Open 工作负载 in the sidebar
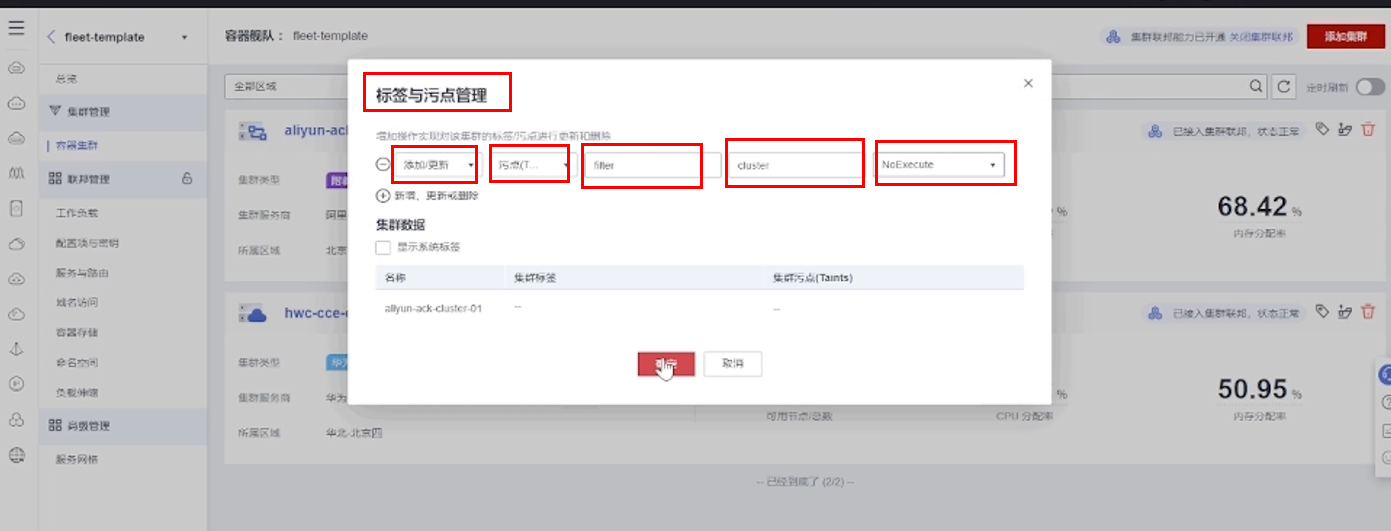This screenshot has width=1391, height=531. tap(77, 213)
